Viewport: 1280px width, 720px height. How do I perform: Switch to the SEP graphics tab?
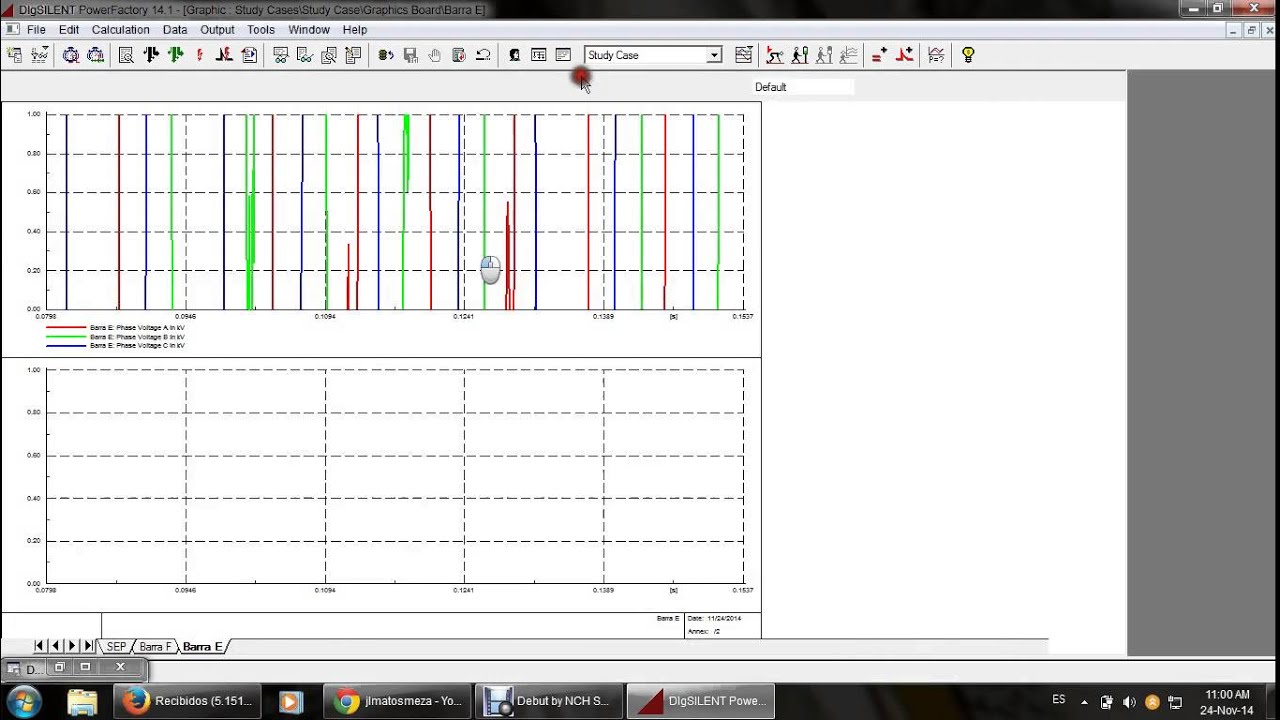tap(116, 647)
